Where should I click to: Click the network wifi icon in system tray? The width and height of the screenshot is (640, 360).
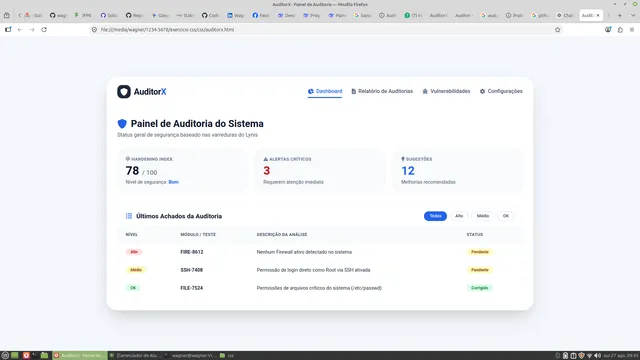point(589,356)
